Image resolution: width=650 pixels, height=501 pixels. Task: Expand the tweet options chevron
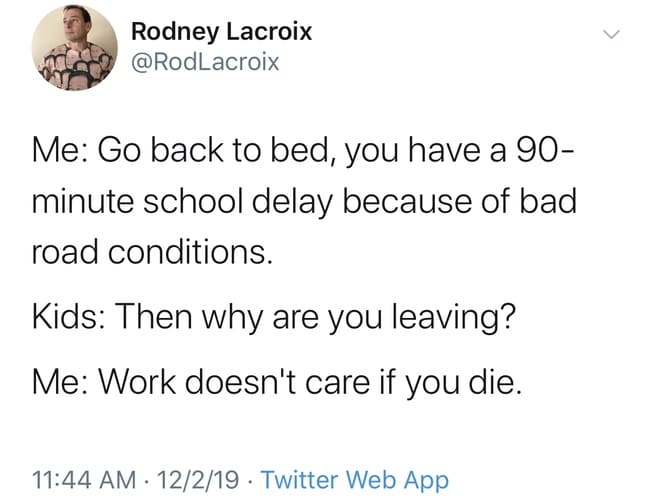[x=611, y=35]
